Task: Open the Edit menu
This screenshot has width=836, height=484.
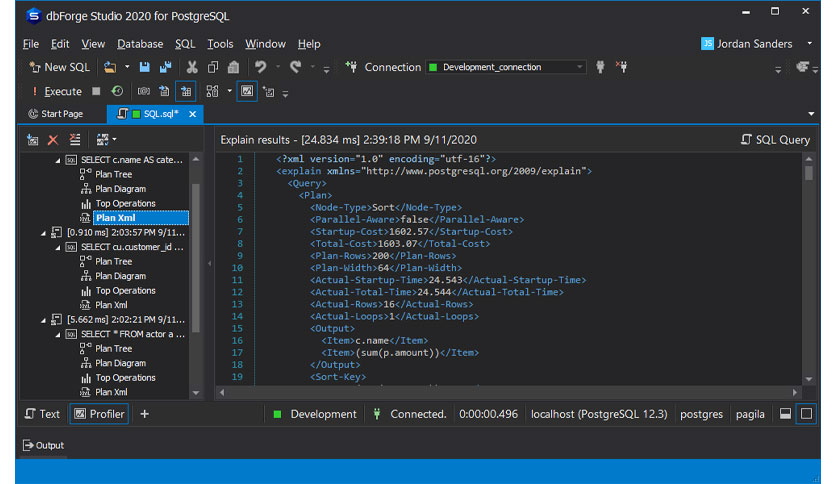Action: click(x=60, y=44)
